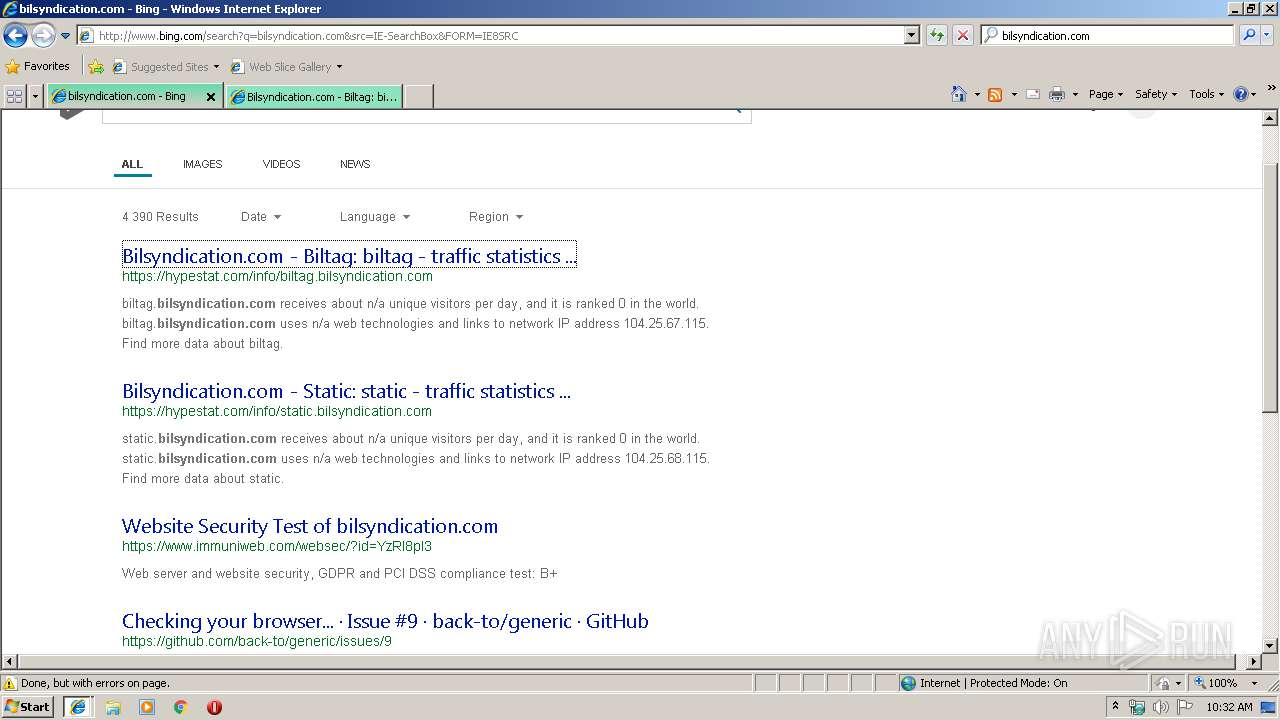The image size is (1280, 720).
Task: Open Windows Media Player taskbar icon
Action: tap(147, 707)
